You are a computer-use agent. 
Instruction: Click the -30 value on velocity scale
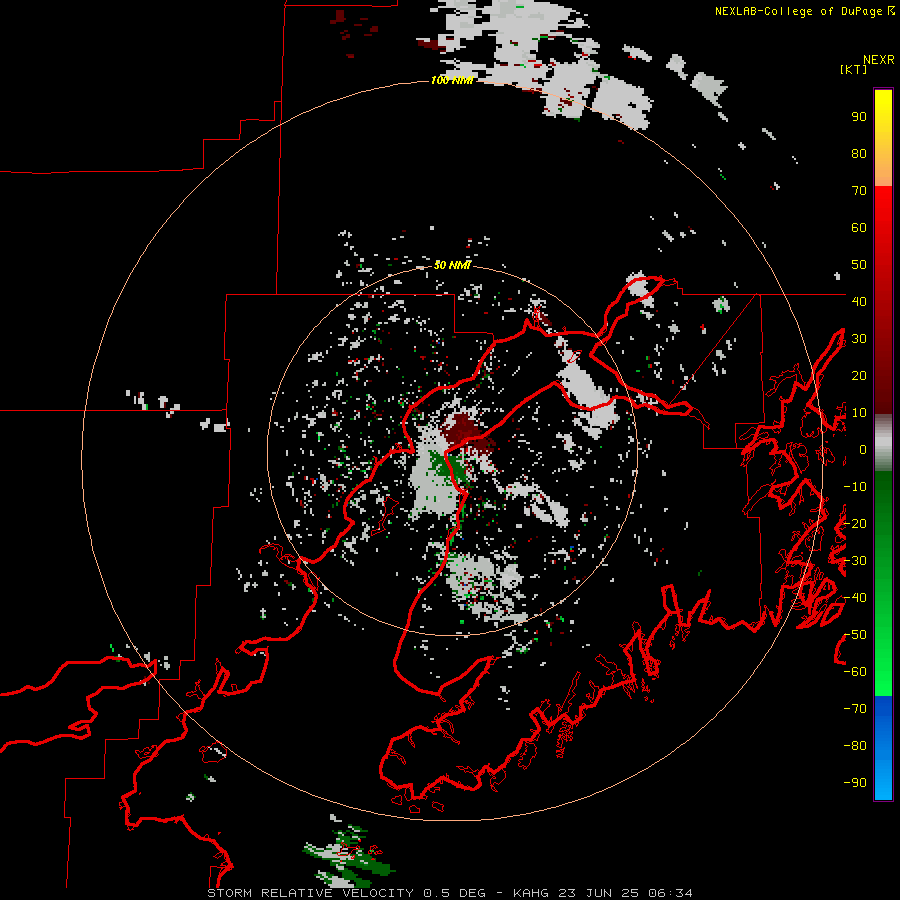[855, 561]
